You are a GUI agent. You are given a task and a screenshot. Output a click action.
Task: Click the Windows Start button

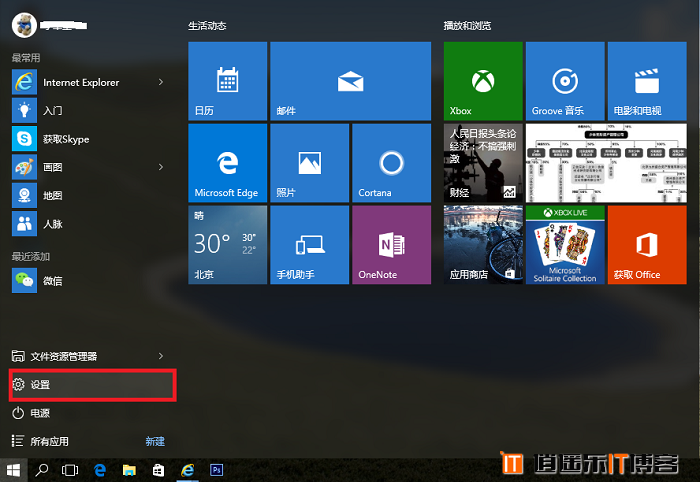point(13,470)
